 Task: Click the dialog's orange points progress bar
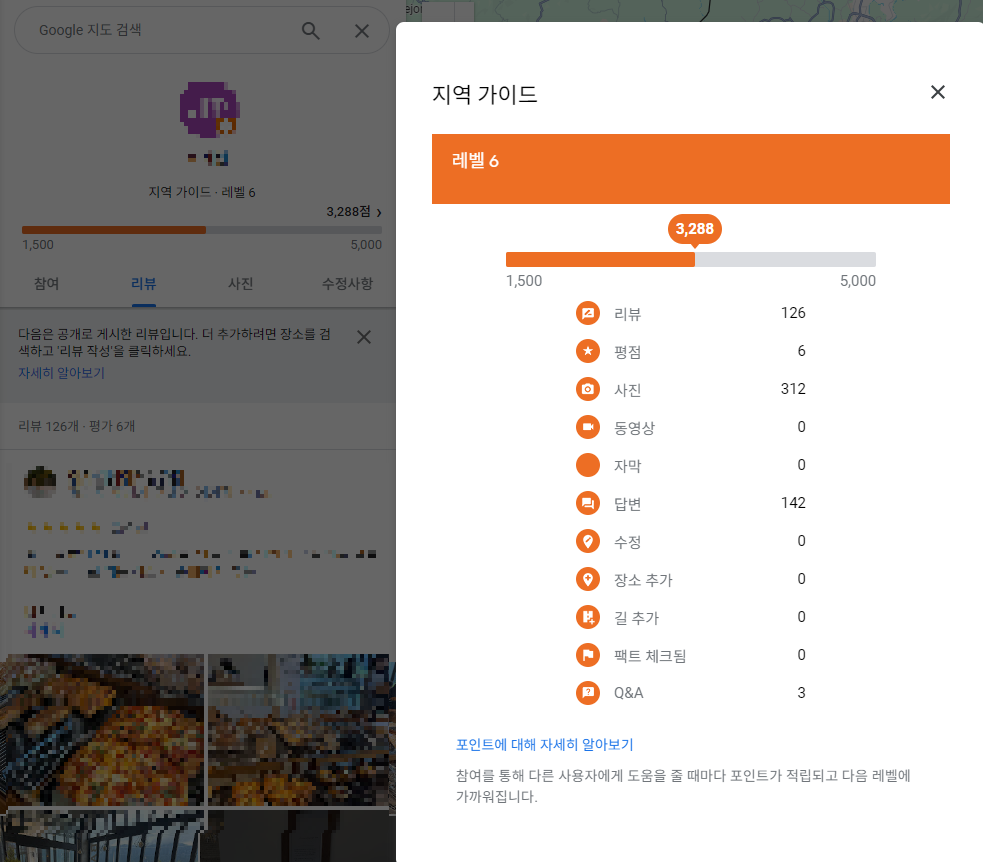pos(691,260)
